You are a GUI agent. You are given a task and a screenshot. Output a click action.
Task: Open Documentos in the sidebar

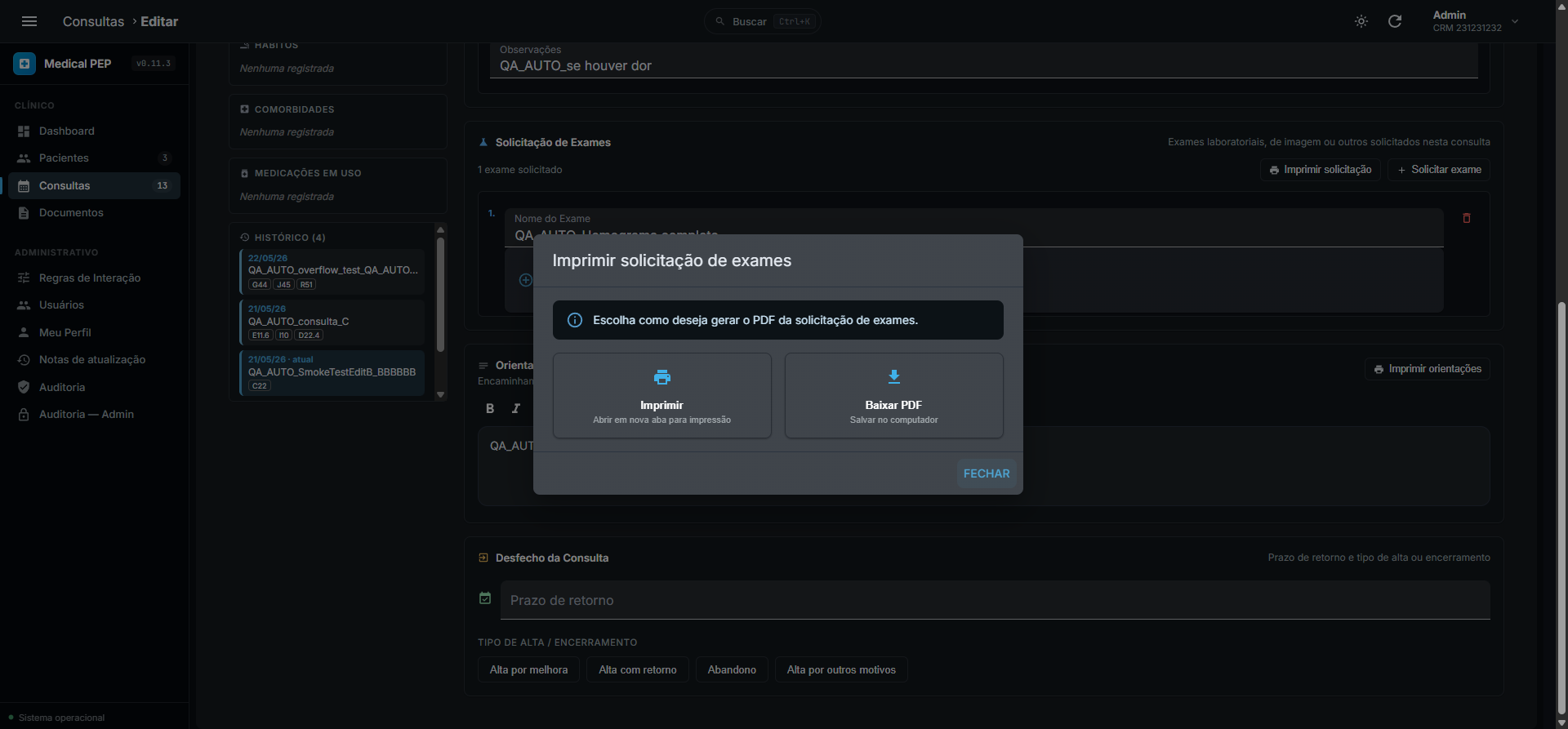point(94,212)
